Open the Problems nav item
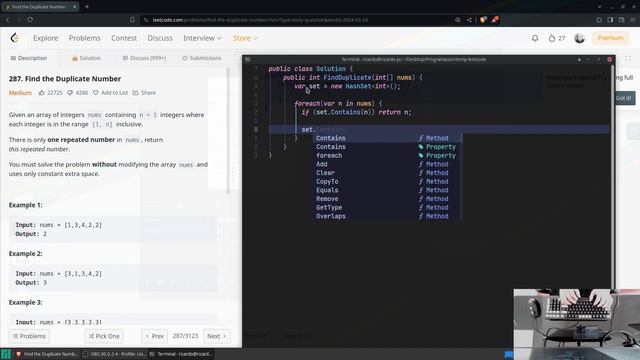The height and width of the screenshot is (360, 640). pos(84,38)
